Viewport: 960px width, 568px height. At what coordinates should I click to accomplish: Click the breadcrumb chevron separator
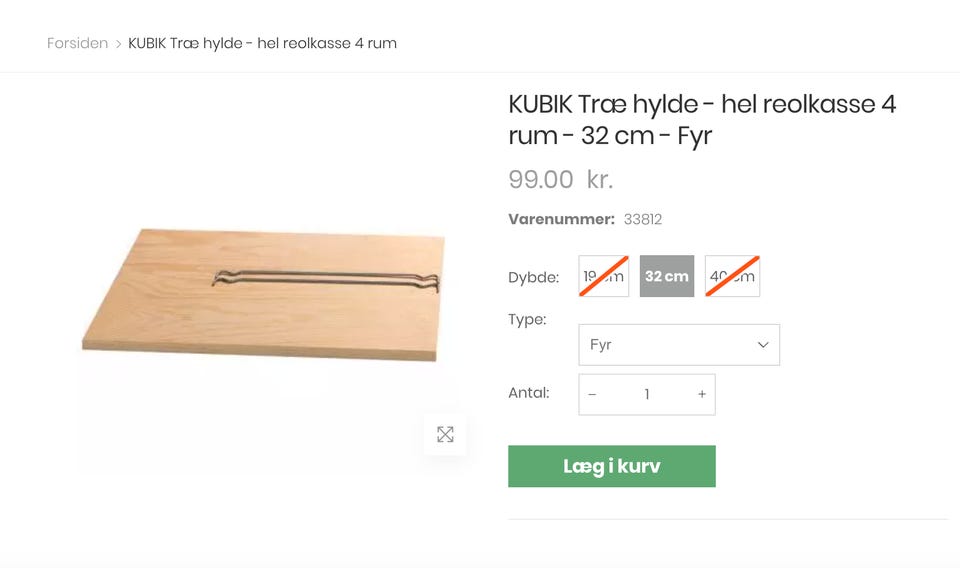(x=118, y=43)
